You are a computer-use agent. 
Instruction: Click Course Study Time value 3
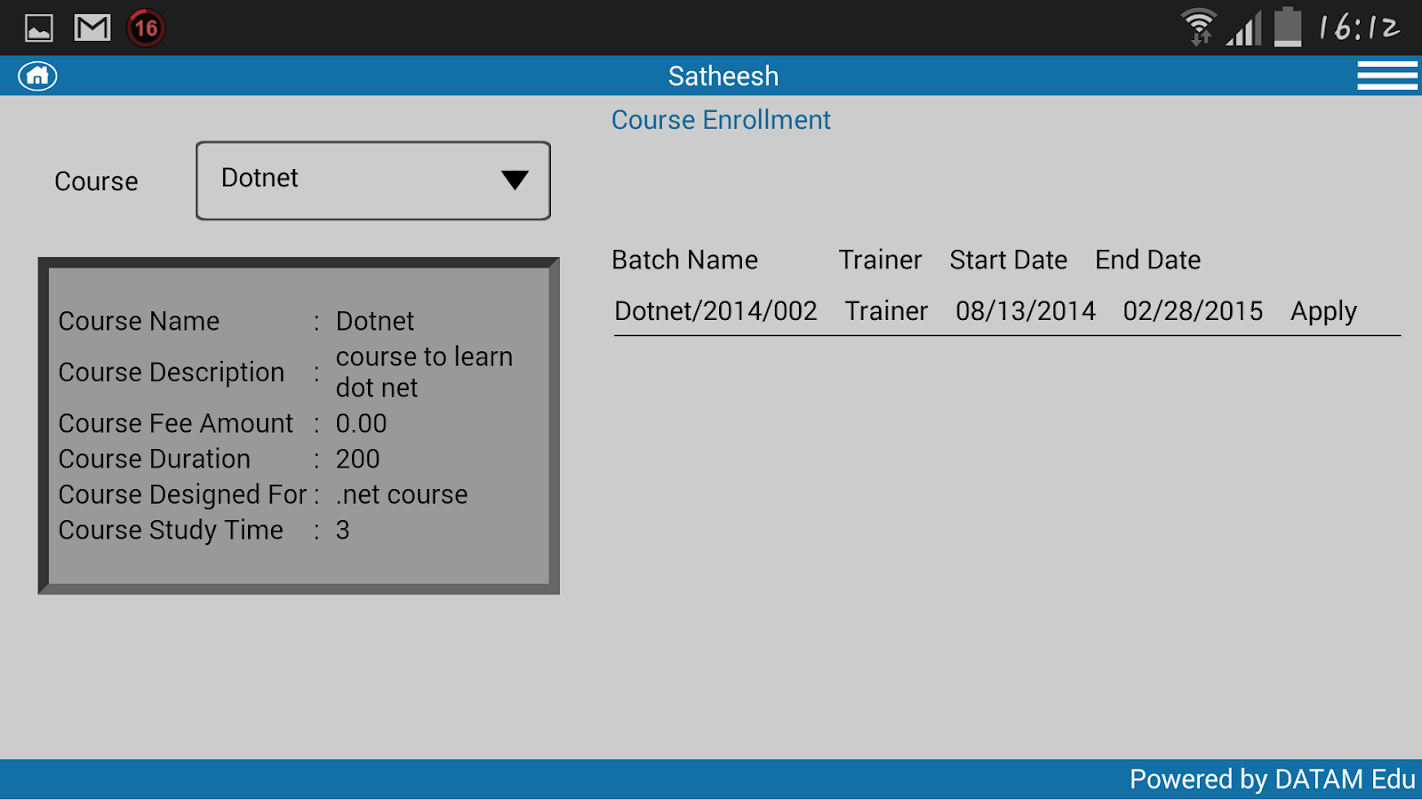(x=343, y=530)
